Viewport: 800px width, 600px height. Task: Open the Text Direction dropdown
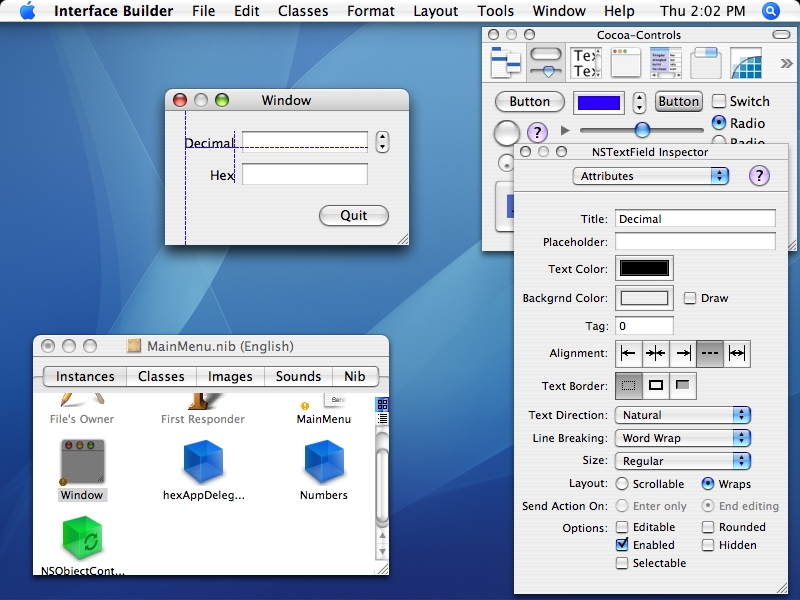[683, 415]
